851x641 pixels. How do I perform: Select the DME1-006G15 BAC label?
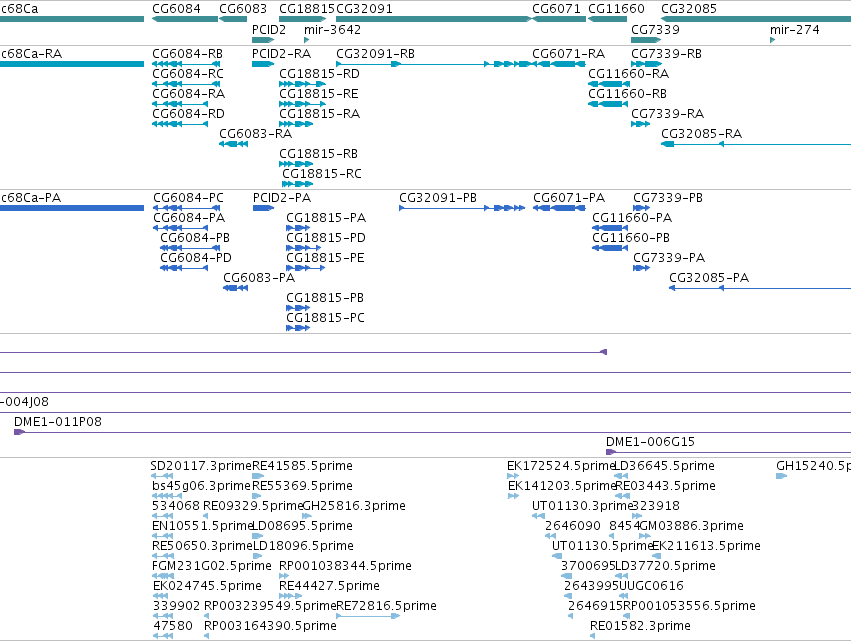tap(650, 442)
